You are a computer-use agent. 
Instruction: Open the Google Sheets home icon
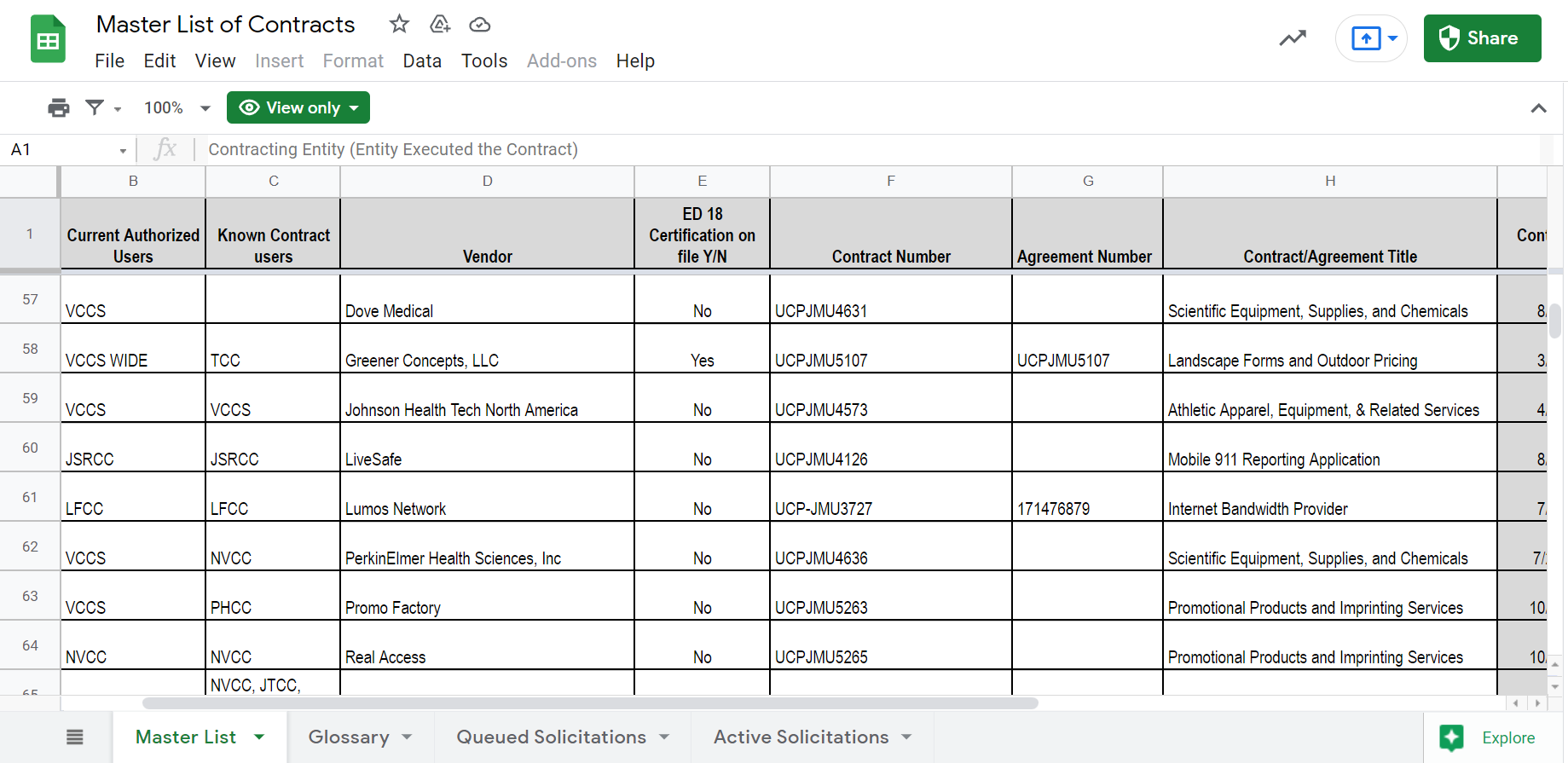tap(49, 39)
